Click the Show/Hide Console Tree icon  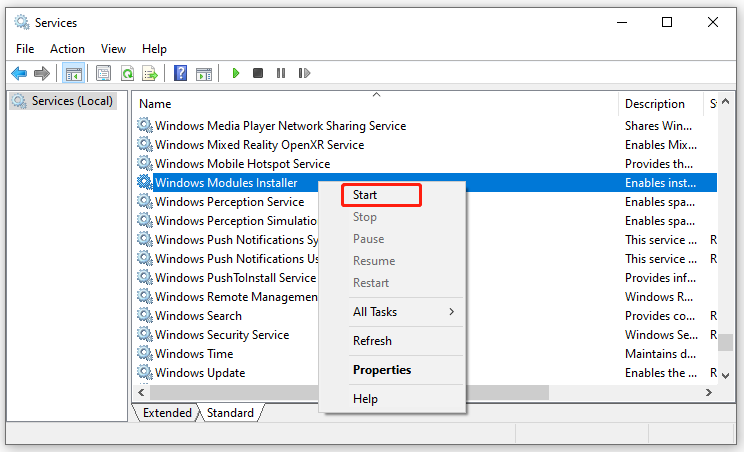(x=73, y=73)
